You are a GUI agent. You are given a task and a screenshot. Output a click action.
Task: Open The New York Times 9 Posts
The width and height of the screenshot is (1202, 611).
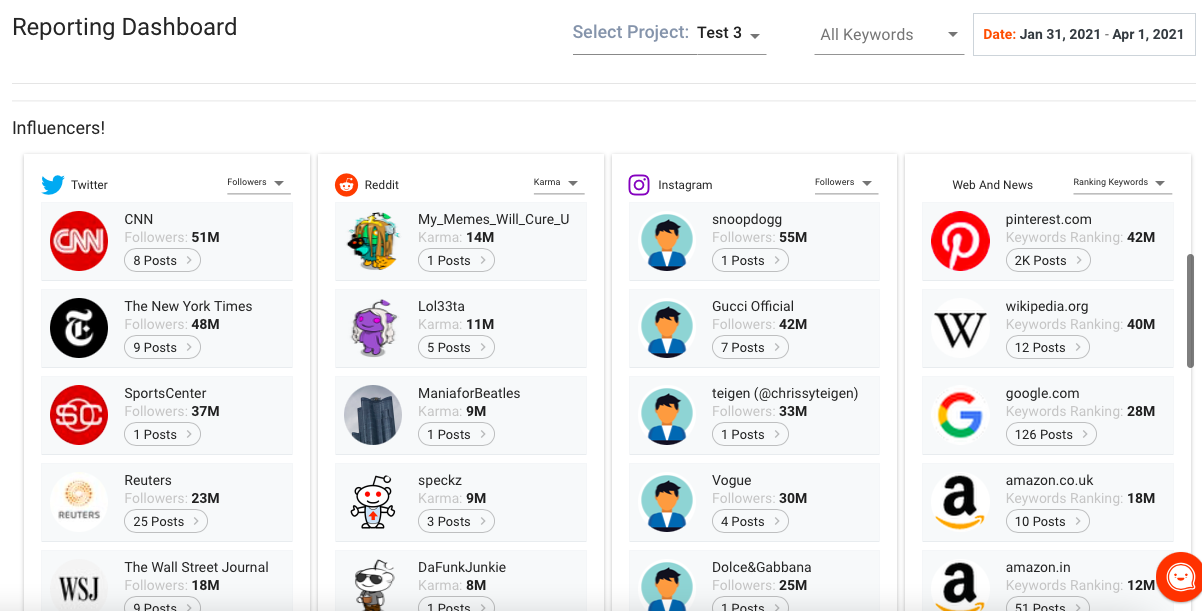162,348
